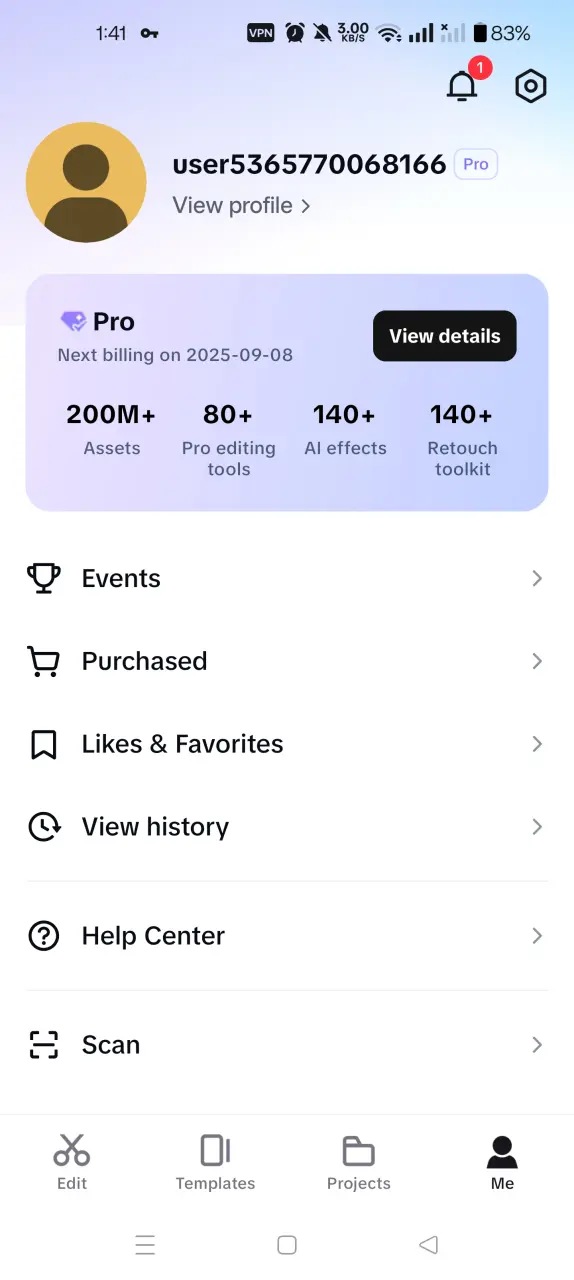Viewport: 574px width, 1280px height.
Task: Expand Purchased with its chevron
Action: (x=537, y=661)
